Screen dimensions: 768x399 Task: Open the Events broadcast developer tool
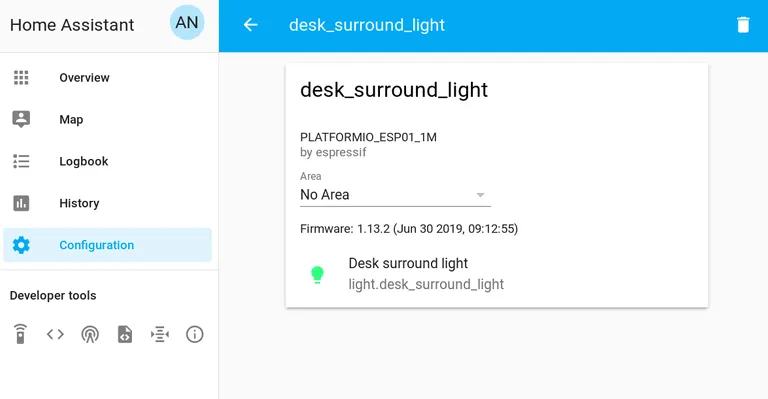90,334
